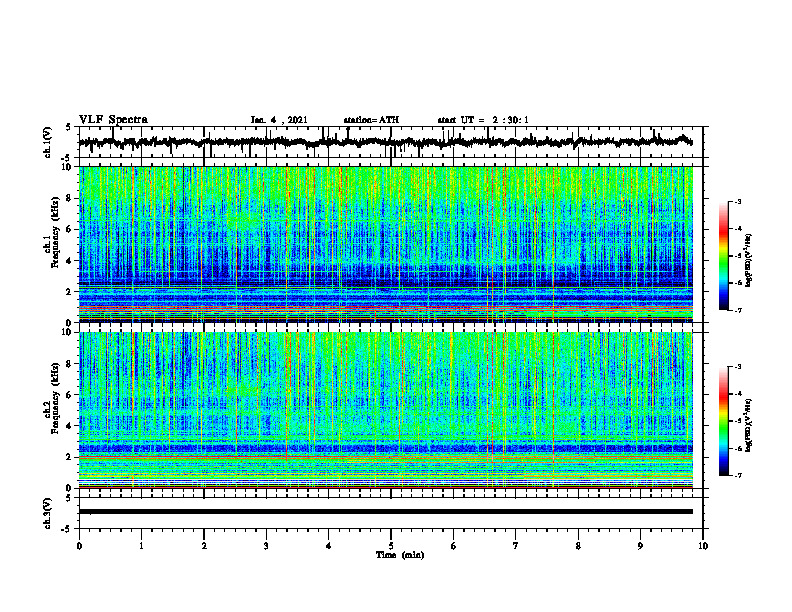Click inside the ch.1 frequency spectrogram
The image size is (792, 612).
click(386, 244)
